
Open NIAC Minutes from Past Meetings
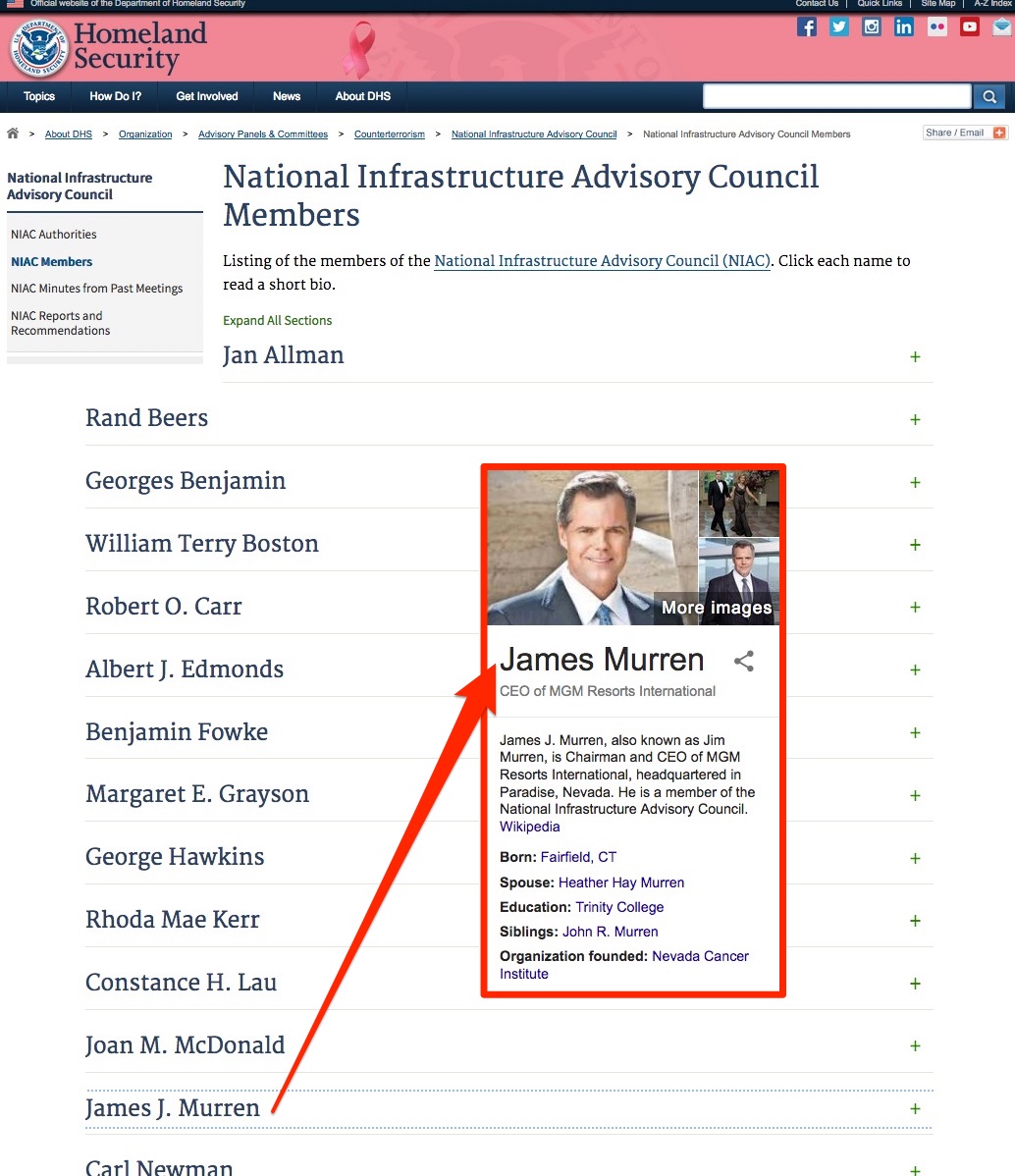[97, 289]
